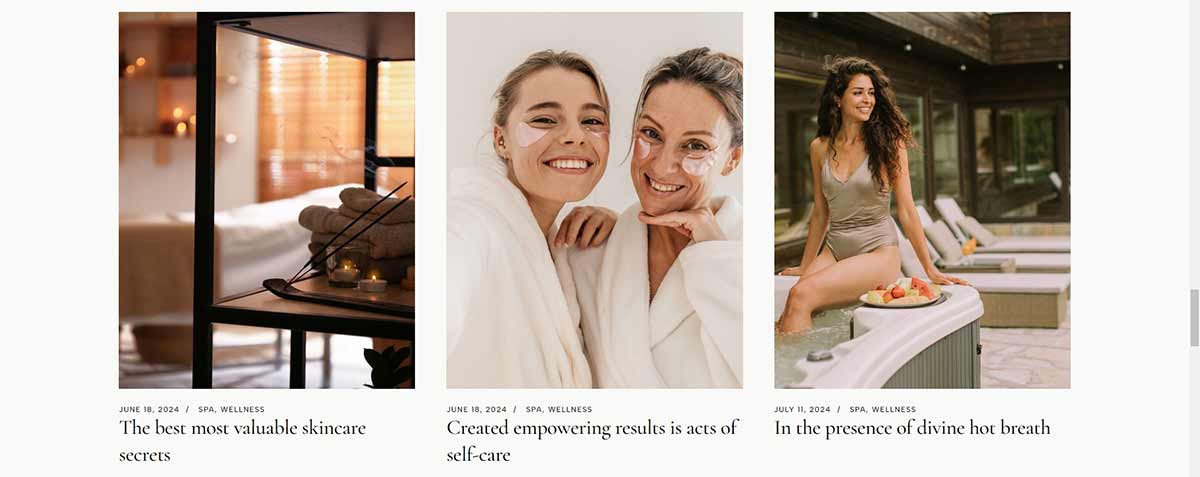This screenshot has width=1200, height=477.
Task: Select WELLNESS category under hot breath post
Action: (x=894, y=409)
